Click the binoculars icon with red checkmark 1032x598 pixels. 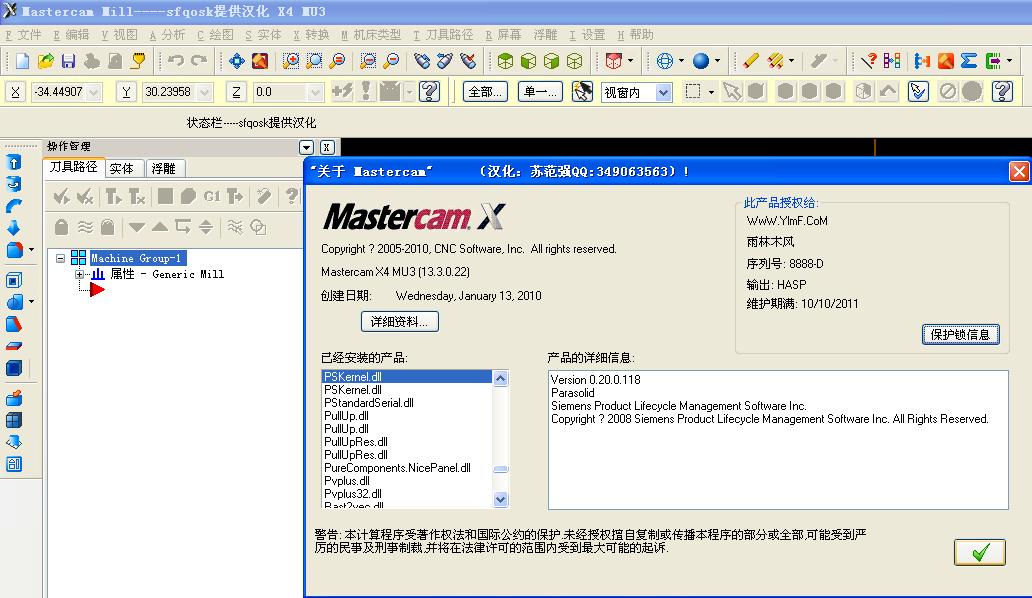tap(468, 61)
